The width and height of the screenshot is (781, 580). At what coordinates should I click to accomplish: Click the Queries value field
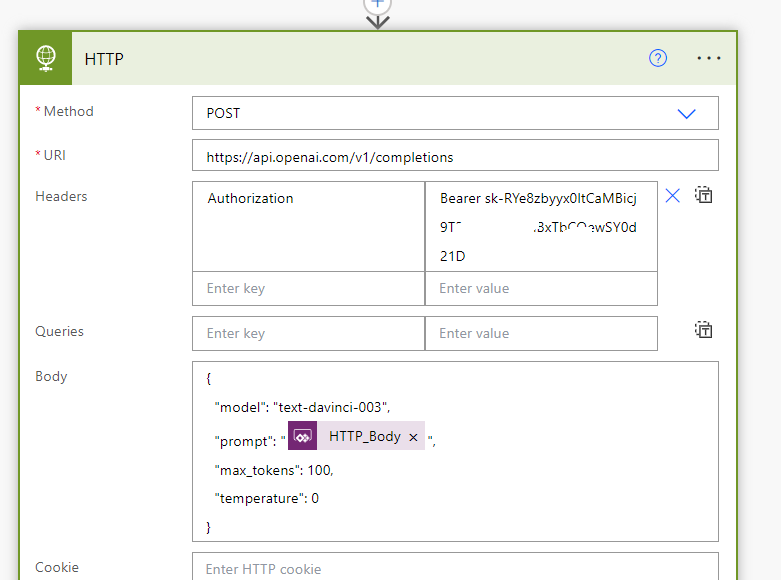tap(540, 334)
